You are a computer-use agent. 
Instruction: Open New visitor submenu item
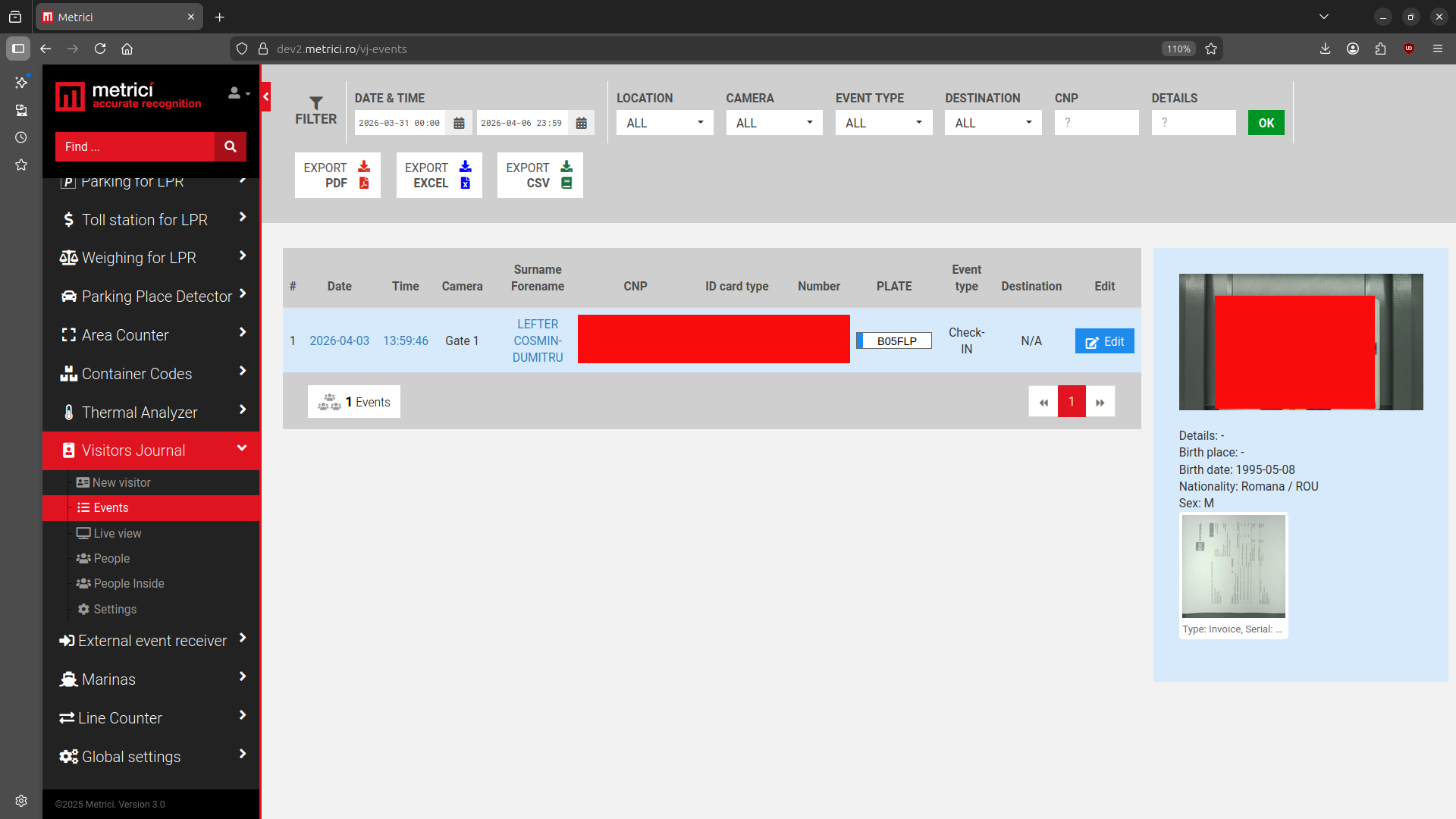coord(152,482)
